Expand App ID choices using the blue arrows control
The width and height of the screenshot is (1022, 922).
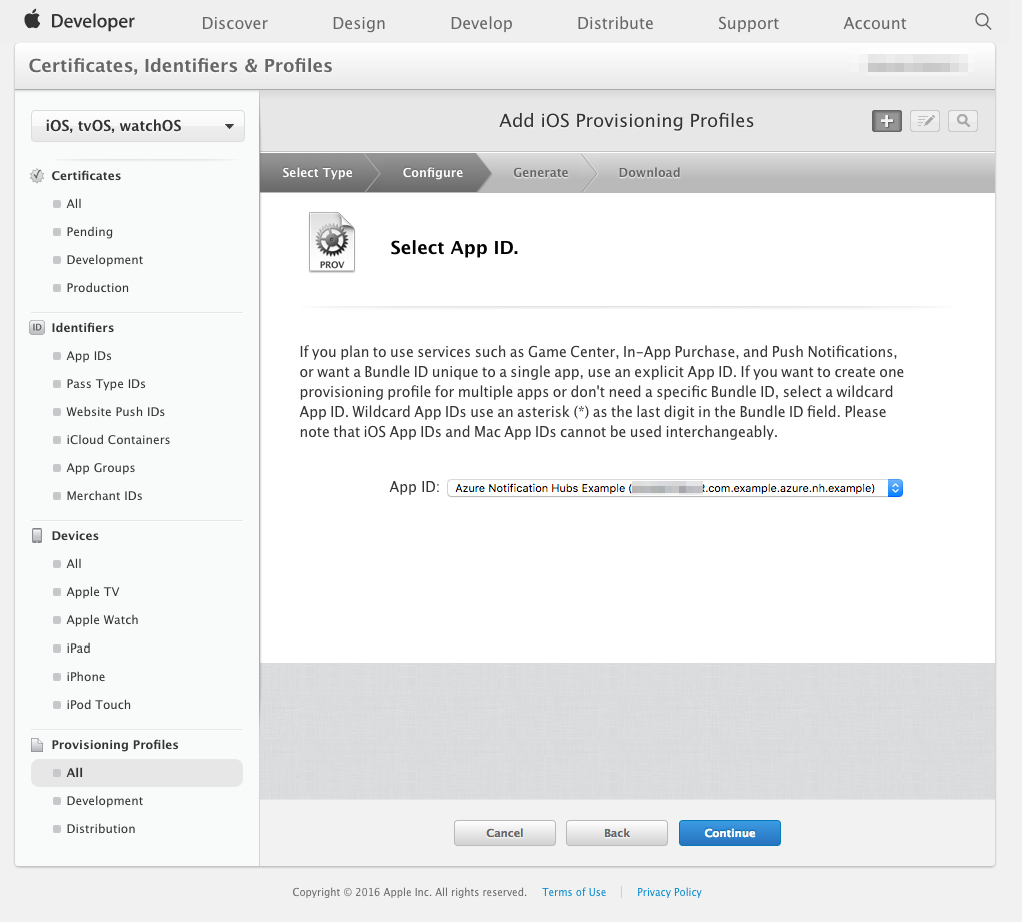pos(895,488)
